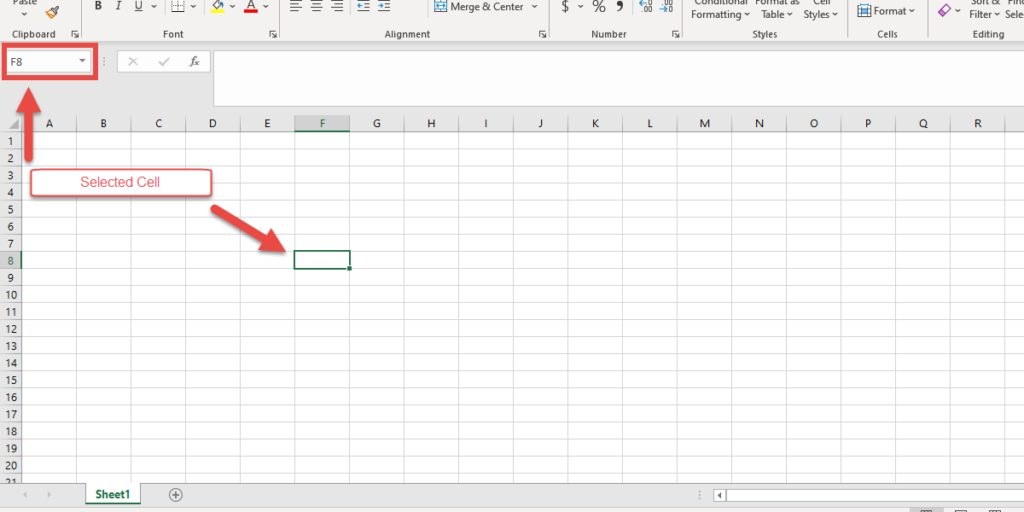Expand the Name Box dropdown arrow
Viewport: 1024px width, 512px height.
[x=82, y=61]
